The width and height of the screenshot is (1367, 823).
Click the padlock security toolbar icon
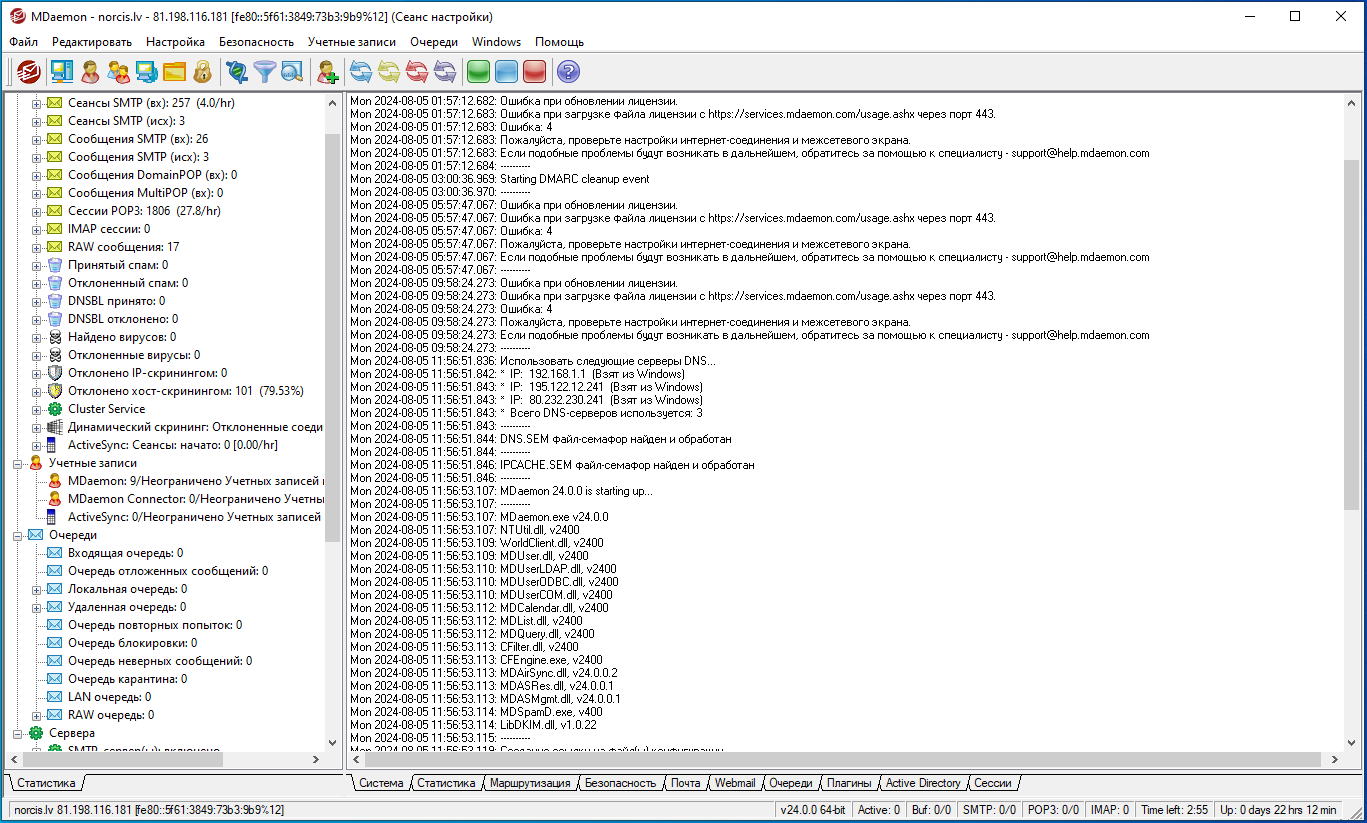point(202,72)
